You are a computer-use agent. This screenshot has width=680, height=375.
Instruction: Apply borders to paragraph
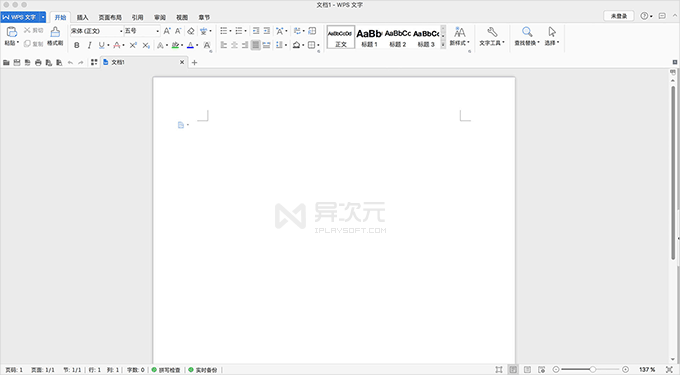click(x=311, y=45)
